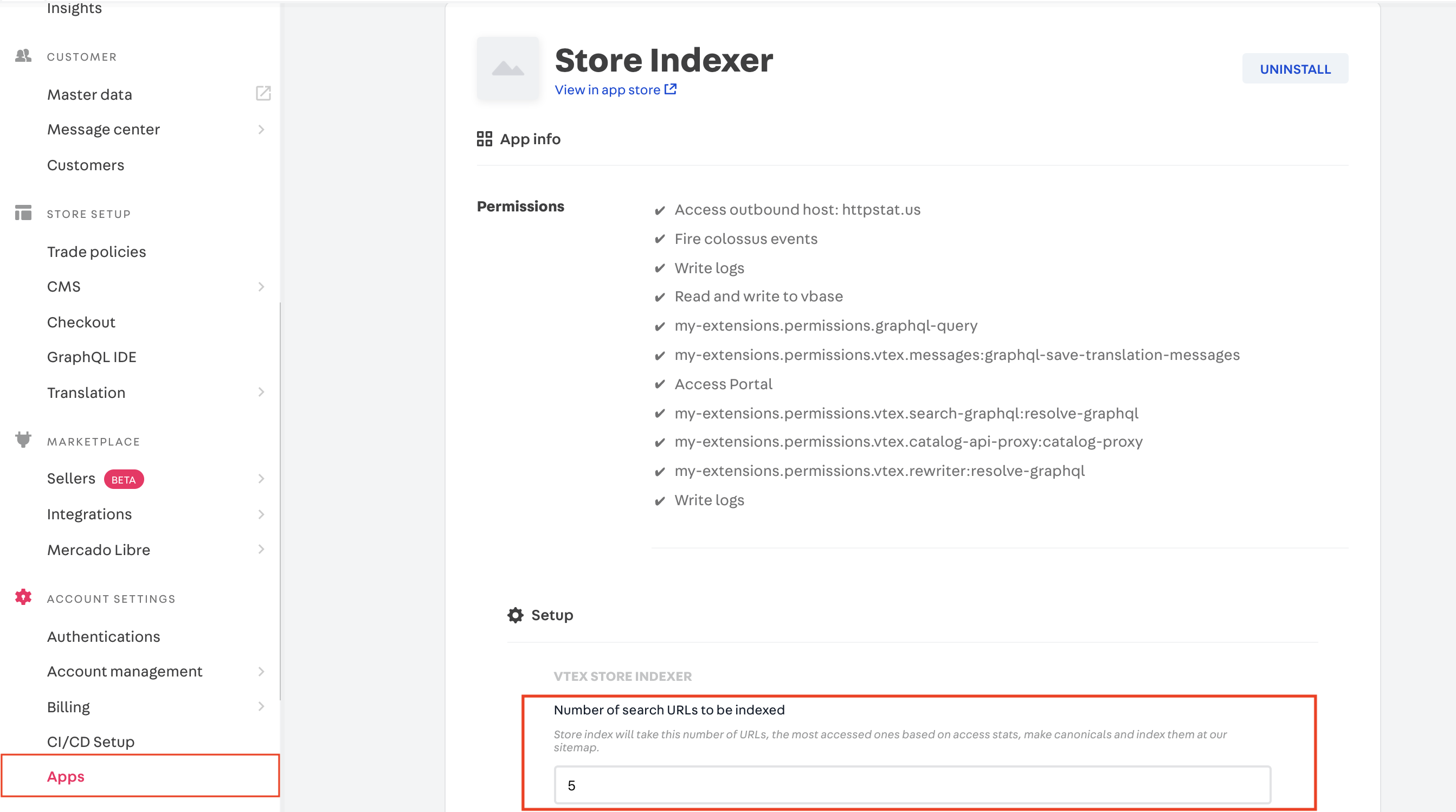
Task: Click the Setup gear icon
Action: 516,615
